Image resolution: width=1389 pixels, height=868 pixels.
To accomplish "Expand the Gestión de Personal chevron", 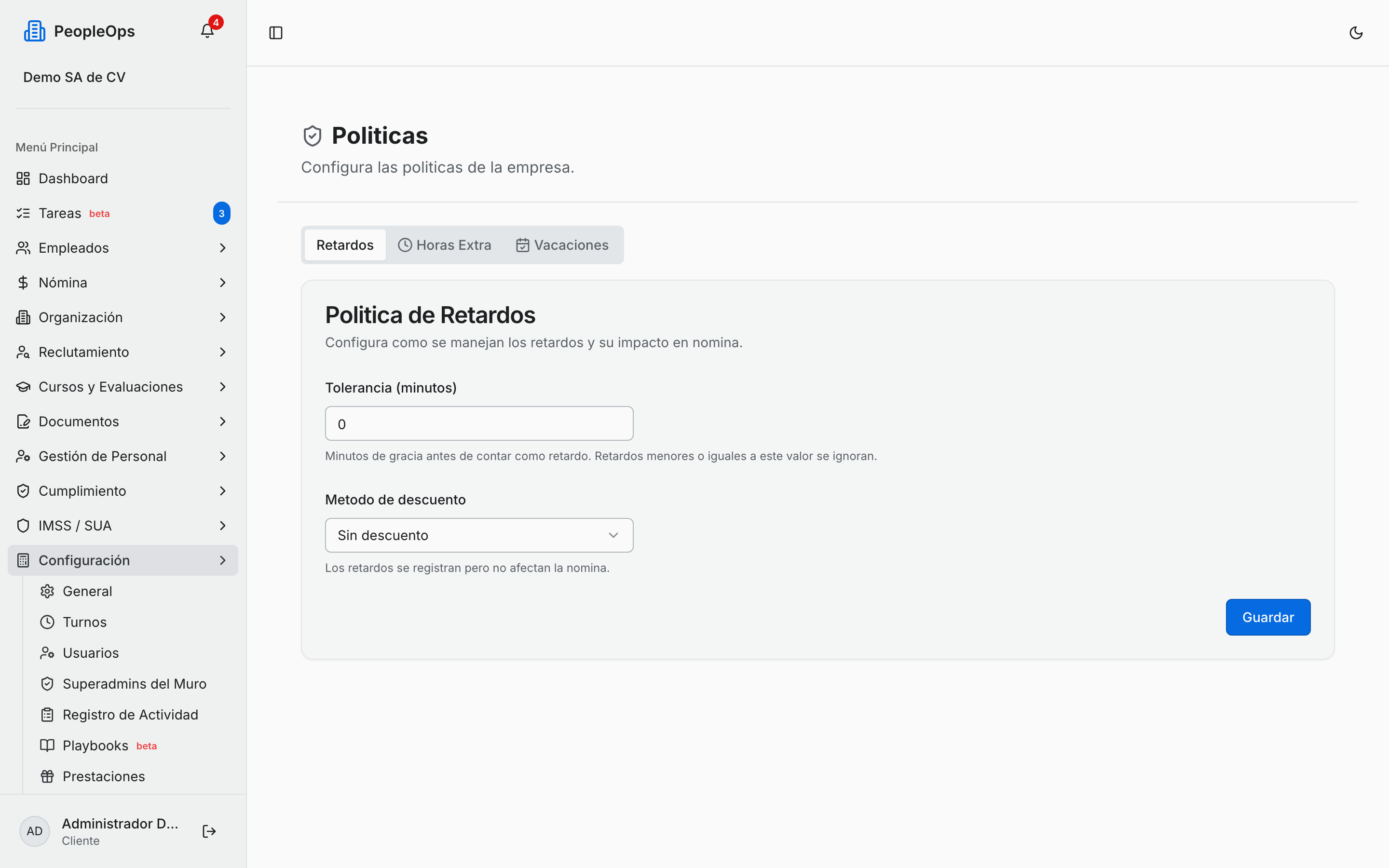I will (x=223, y=456).
